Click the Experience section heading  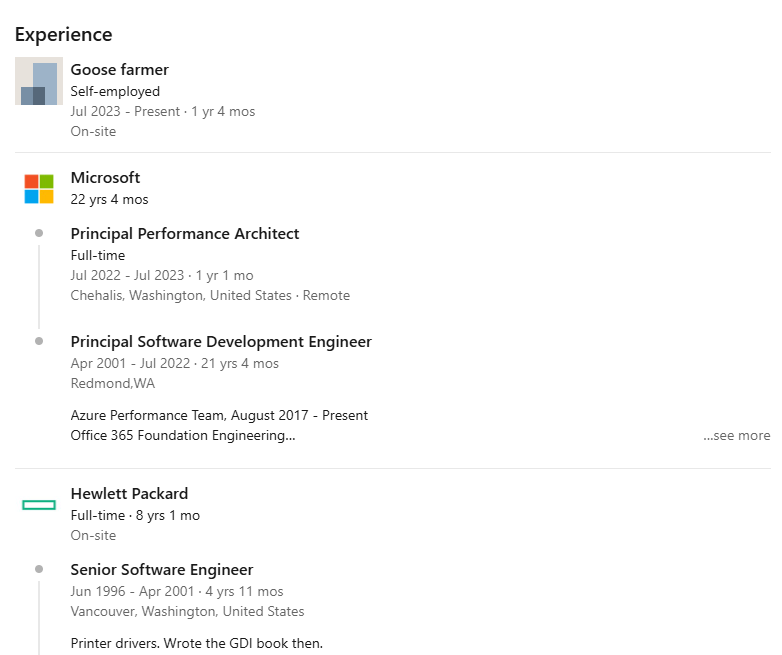click(63, 35)
